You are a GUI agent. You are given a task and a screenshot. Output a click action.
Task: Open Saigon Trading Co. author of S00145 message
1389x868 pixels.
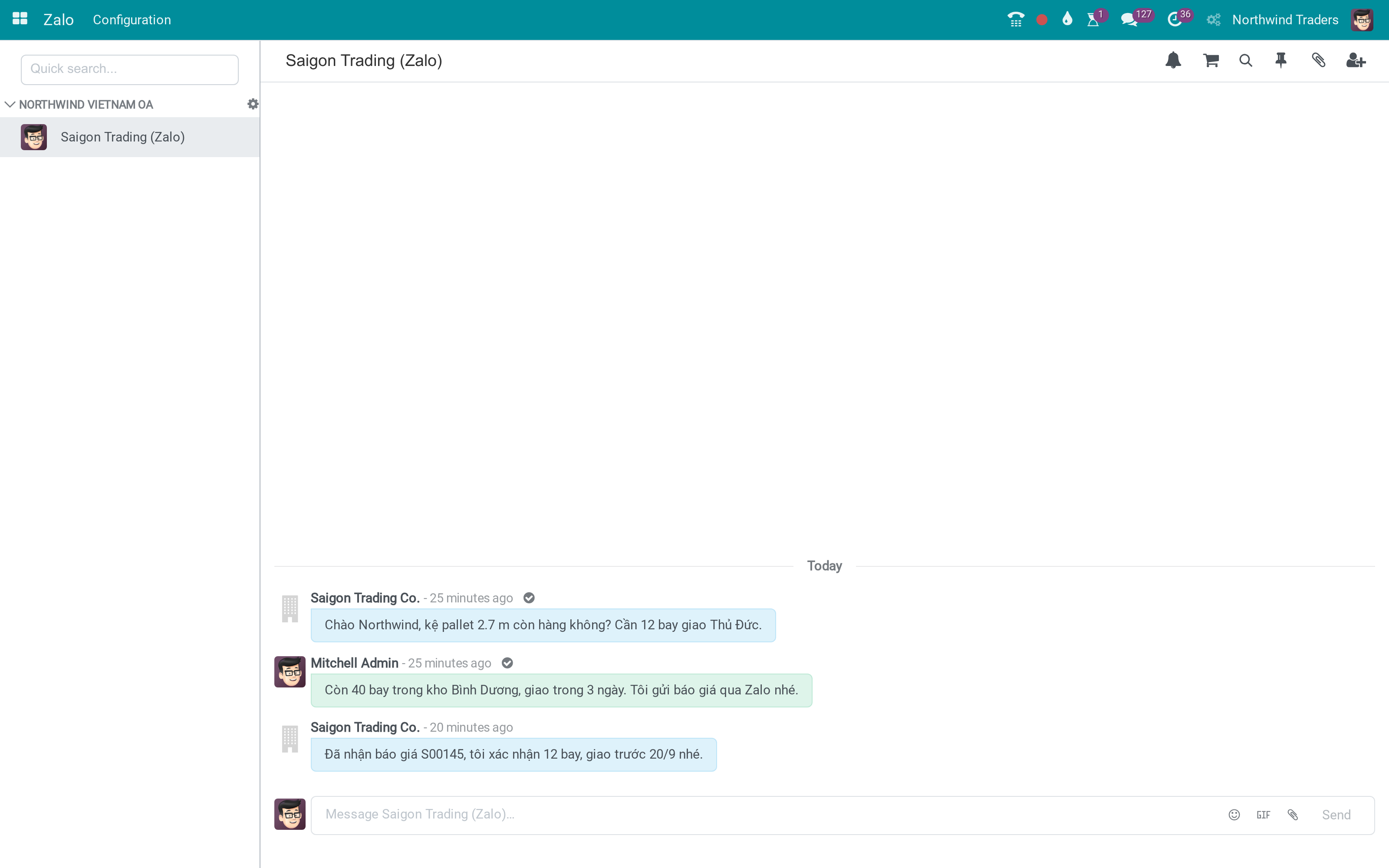[x=365, y=727]
